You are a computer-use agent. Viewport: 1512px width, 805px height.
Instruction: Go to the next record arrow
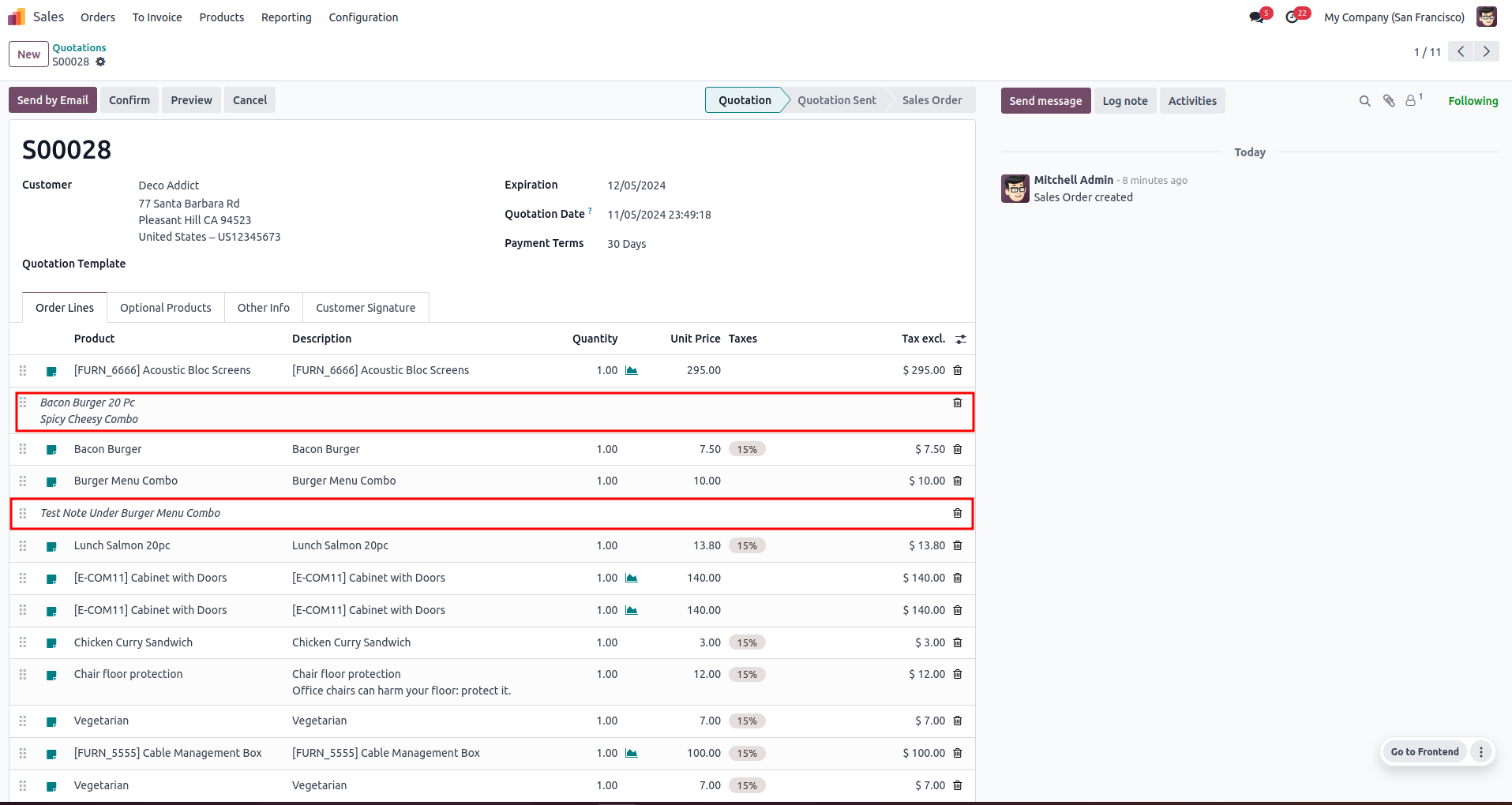click(x=1486, y=51)
